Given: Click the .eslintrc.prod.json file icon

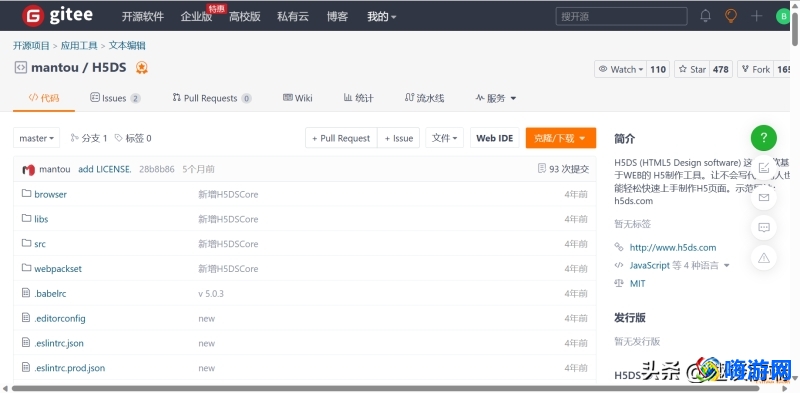Looking at the screenshot, I should (26, 367).
